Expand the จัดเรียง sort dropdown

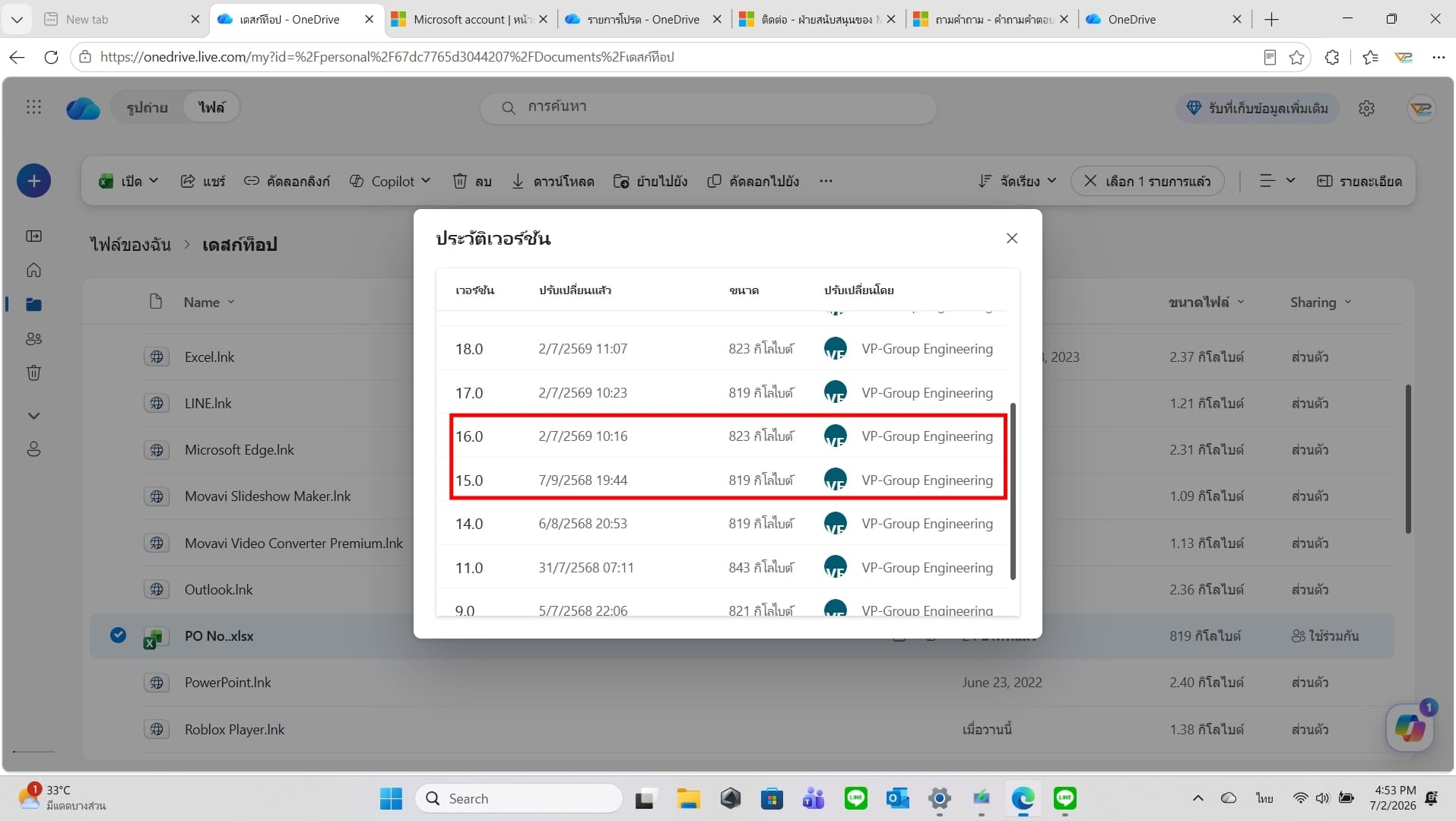[1017, 181]
